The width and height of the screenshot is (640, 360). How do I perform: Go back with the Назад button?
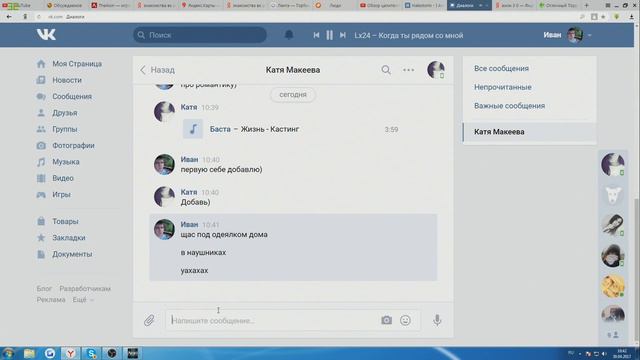click(x=158, y=70)
